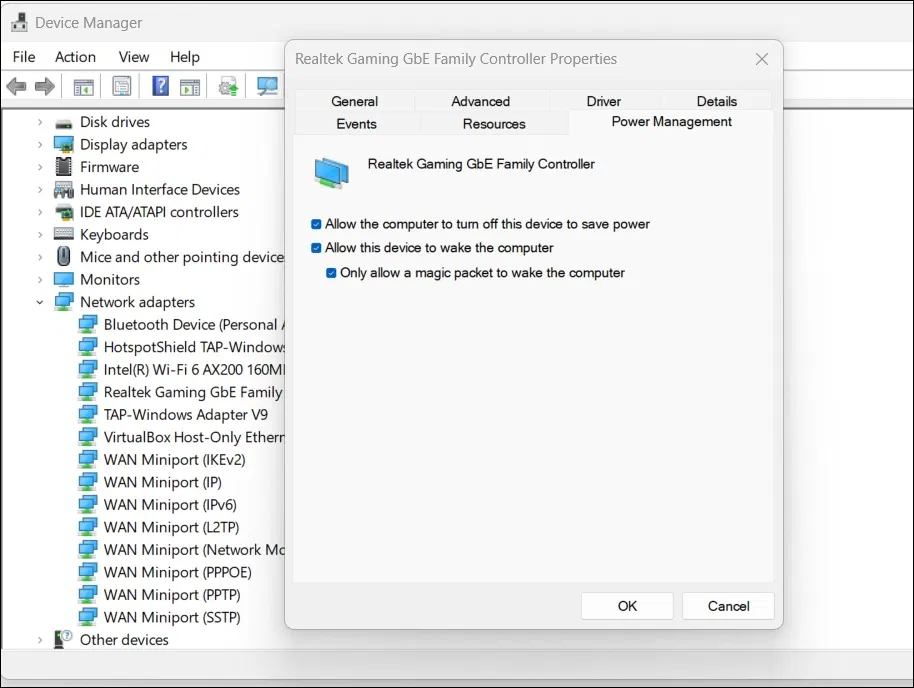Toggle Allow this device to wake the computer
The image size is (914, 688).
pos(317,248)
